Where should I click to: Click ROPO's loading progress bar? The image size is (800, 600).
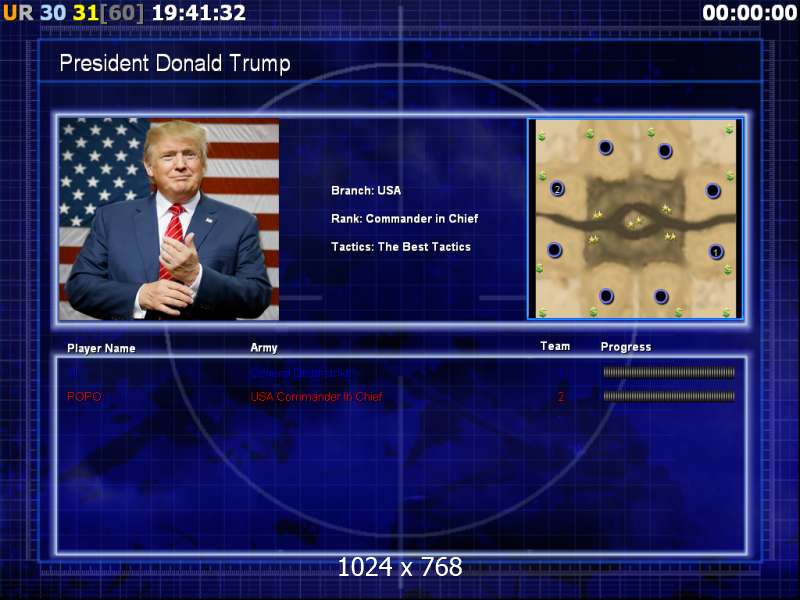(669, 396)
